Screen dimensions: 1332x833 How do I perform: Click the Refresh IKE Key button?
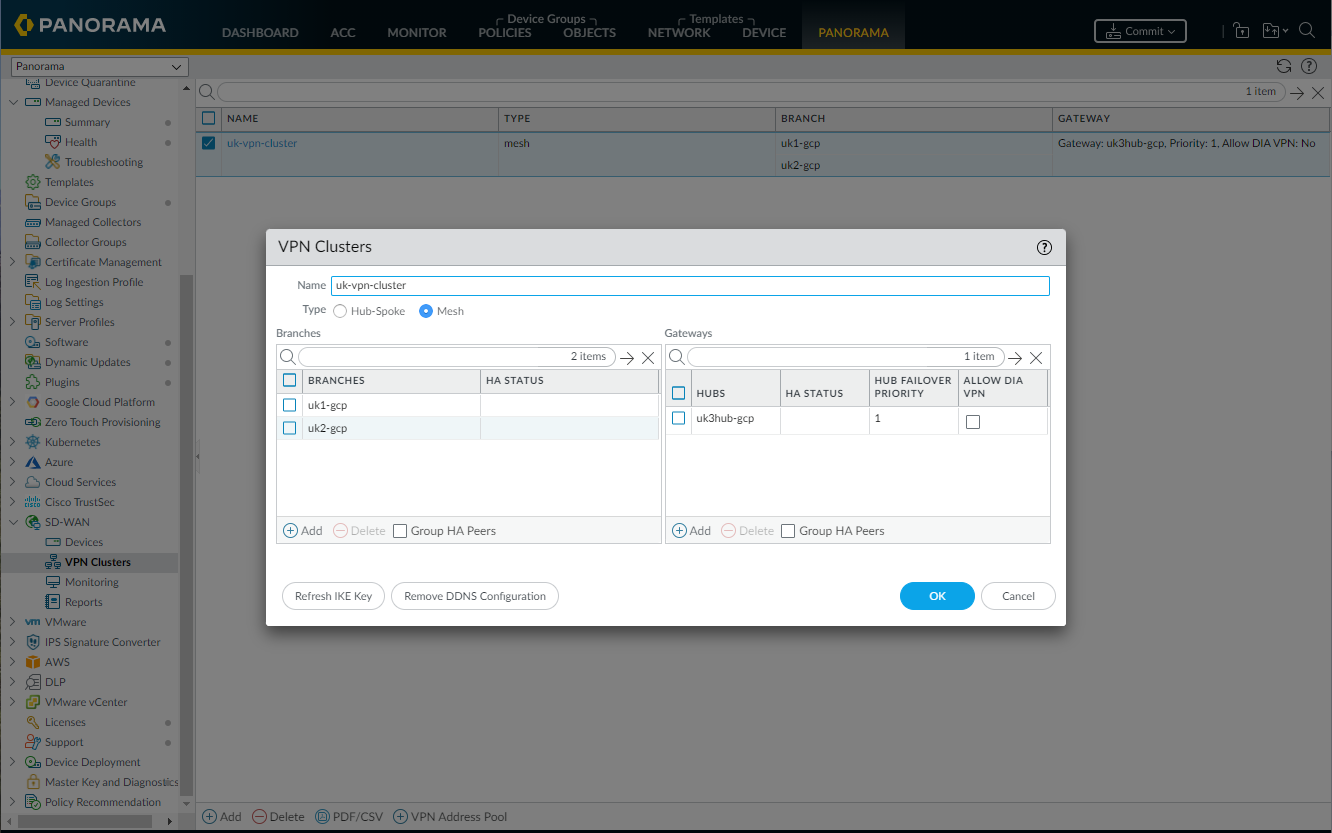pyautogui.click(x=334, y=596)
